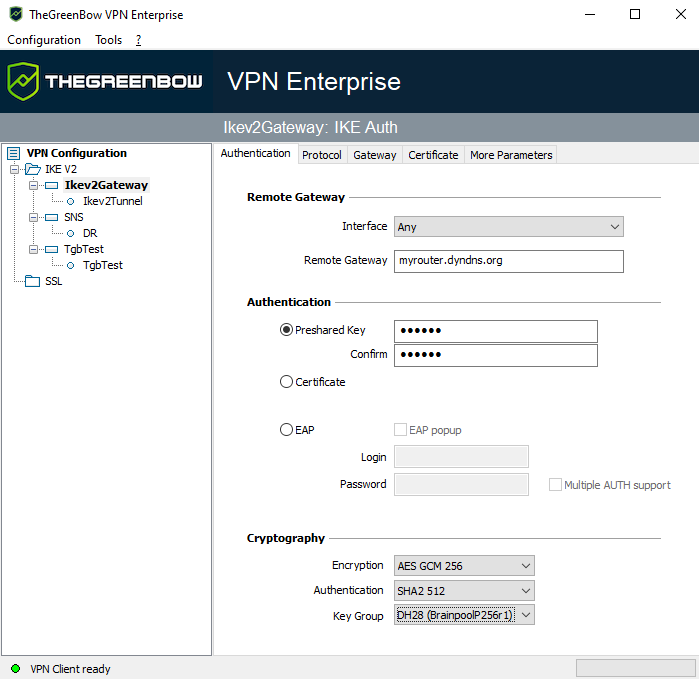Click the IKE V2 folder icon

coord(32,169)
